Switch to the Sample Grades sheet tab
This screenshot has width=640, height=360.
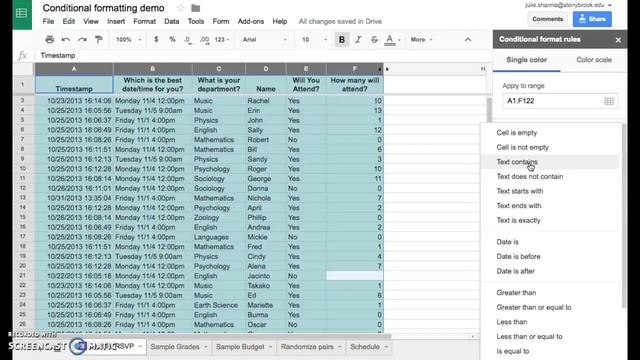click(175, 347)
